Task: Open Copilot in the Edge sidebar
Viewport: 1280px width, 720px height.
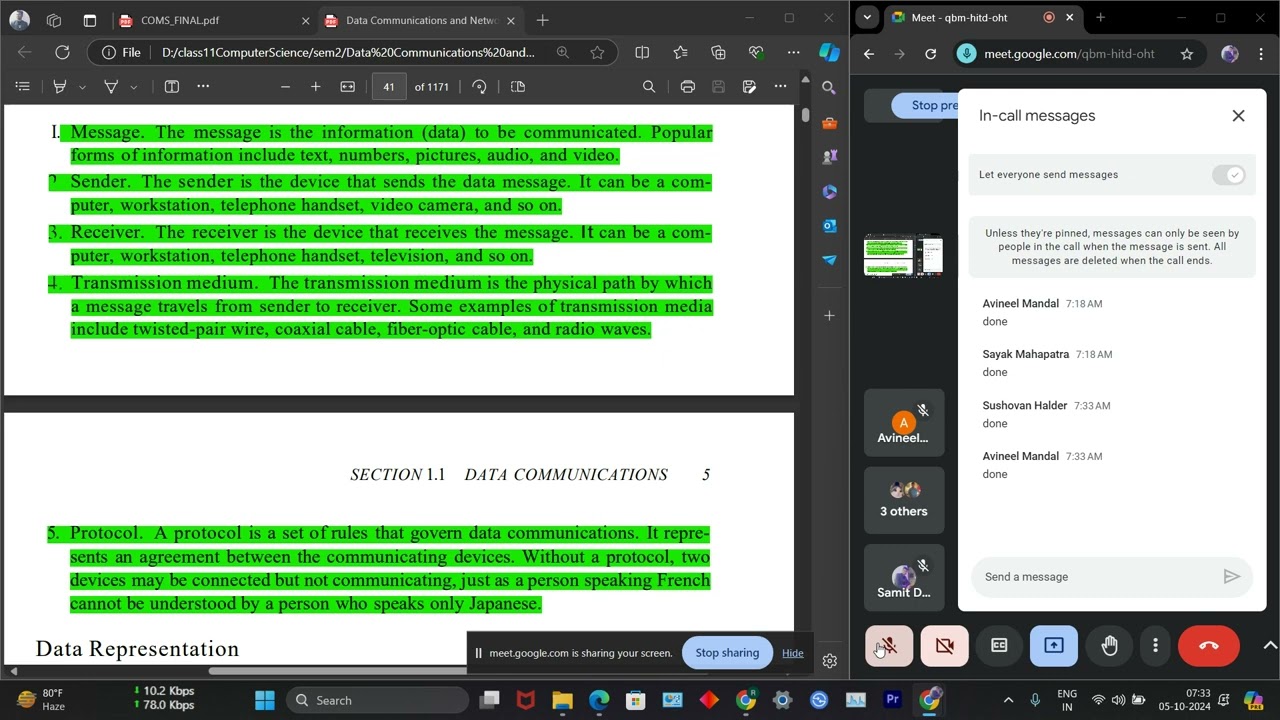Action: point(829,52)
